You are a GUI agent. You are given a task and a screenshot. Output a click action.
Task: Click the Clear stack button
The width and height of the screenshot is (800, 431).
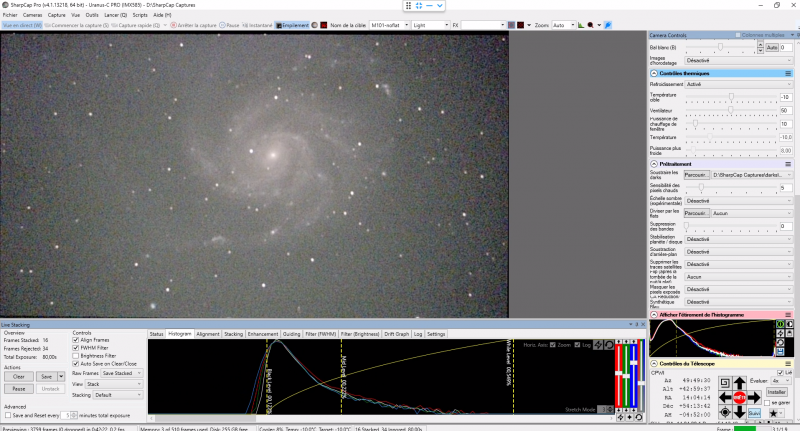click(19, 376)
